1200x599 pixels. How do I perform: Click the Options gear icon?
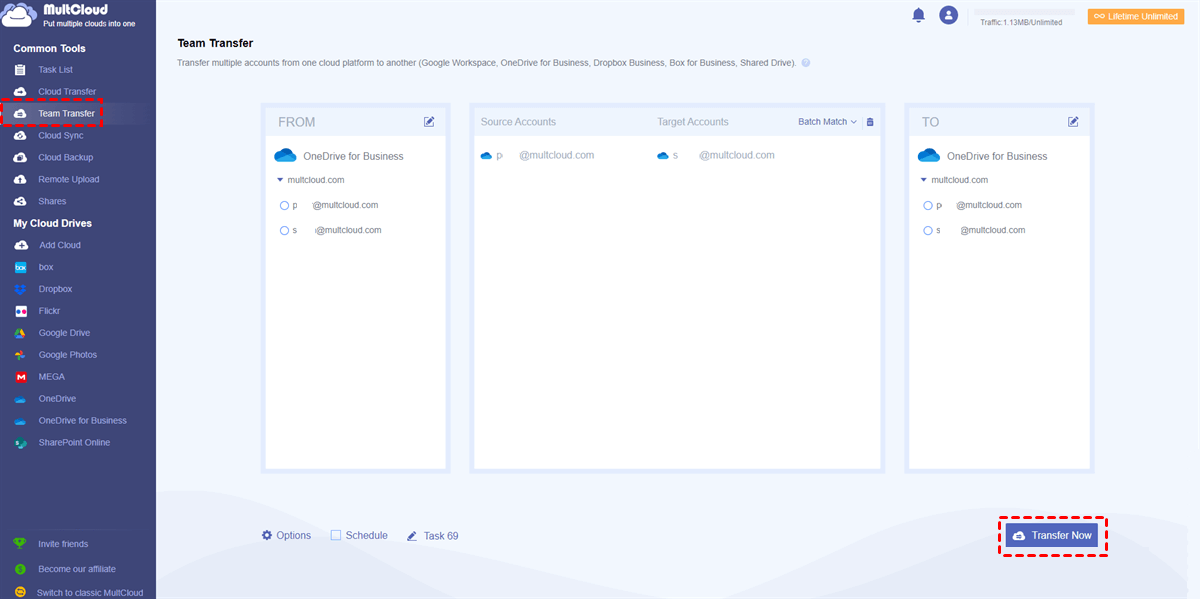pos(267,535)
